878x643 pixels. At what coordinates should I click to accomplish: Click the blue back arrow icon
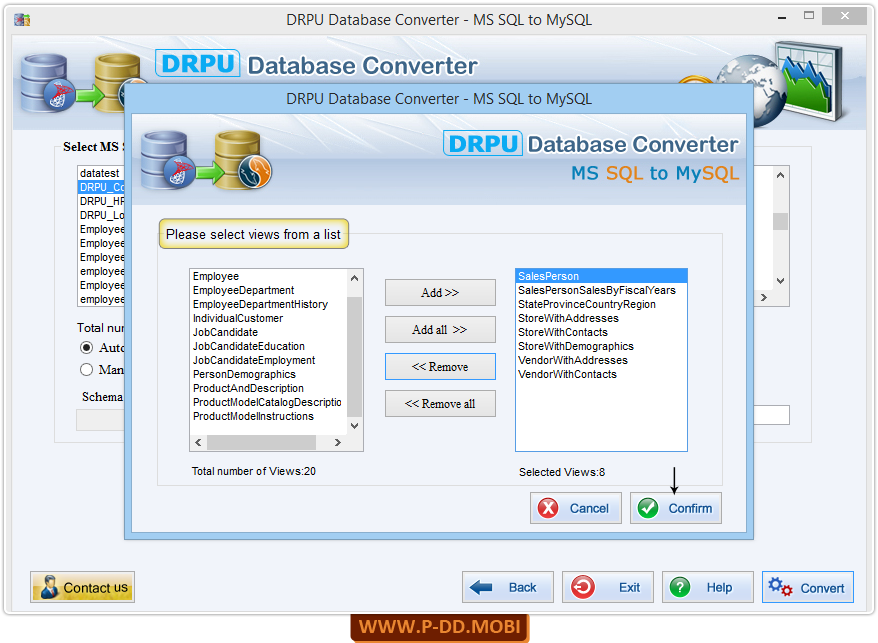coord(480,587)
